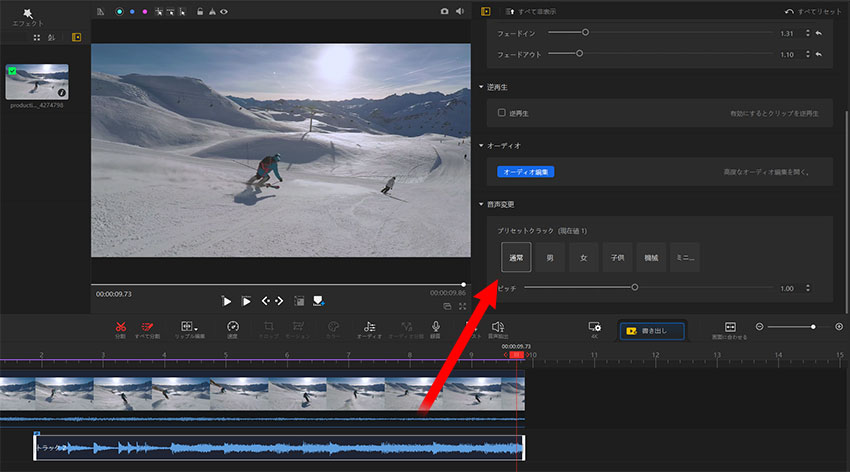Viewport: 850px width, 472px height.
Task: Click the mirror/flip triangle icon above preview
Action: (x=212, y=11)
